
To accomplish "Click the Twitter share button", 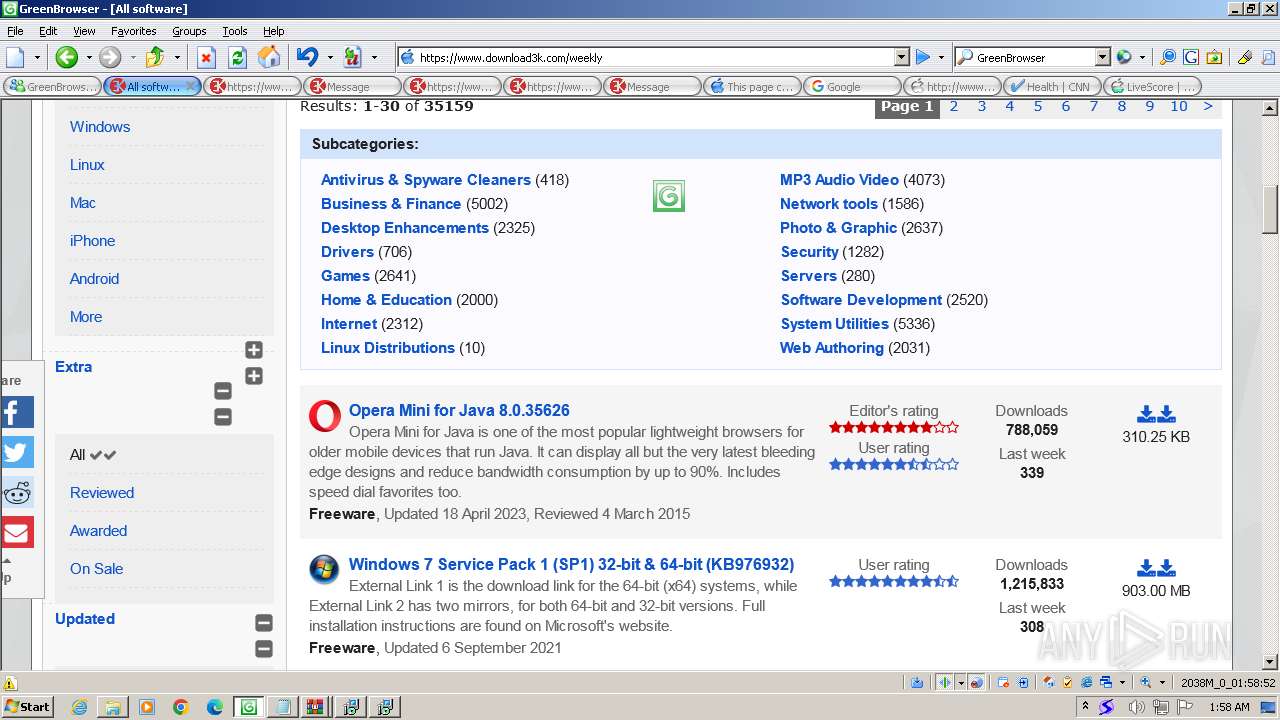I will [16, 452].
